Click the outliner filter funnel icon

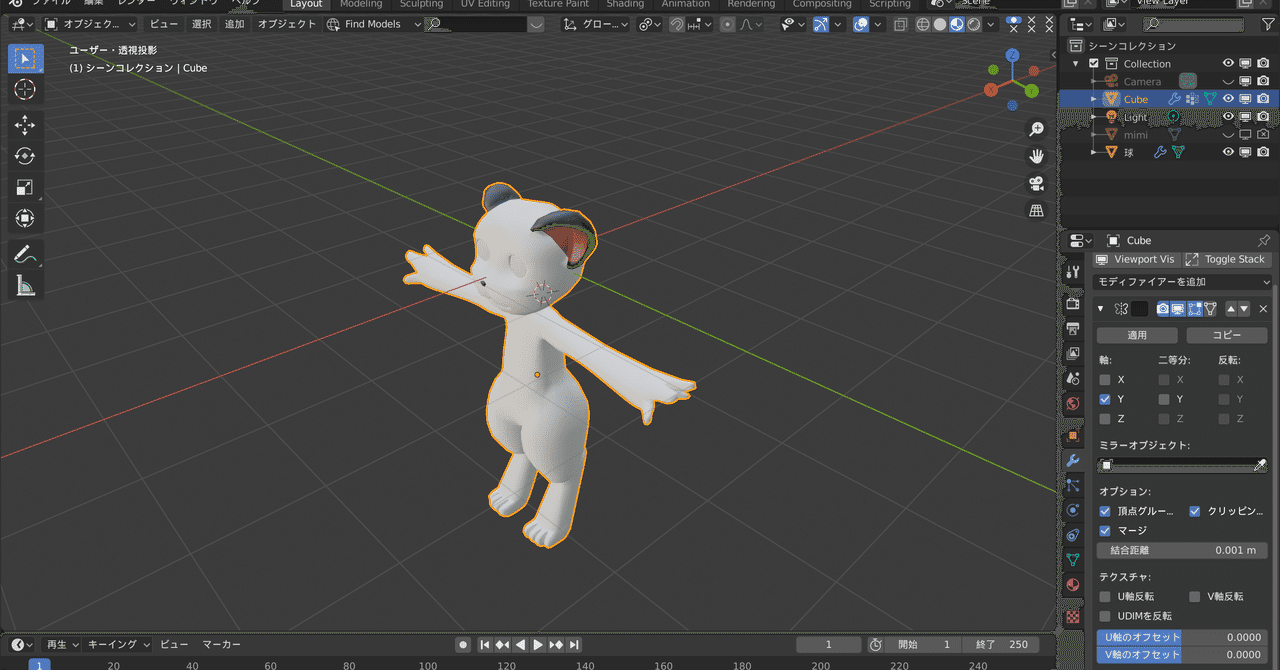click(1268, 24)
